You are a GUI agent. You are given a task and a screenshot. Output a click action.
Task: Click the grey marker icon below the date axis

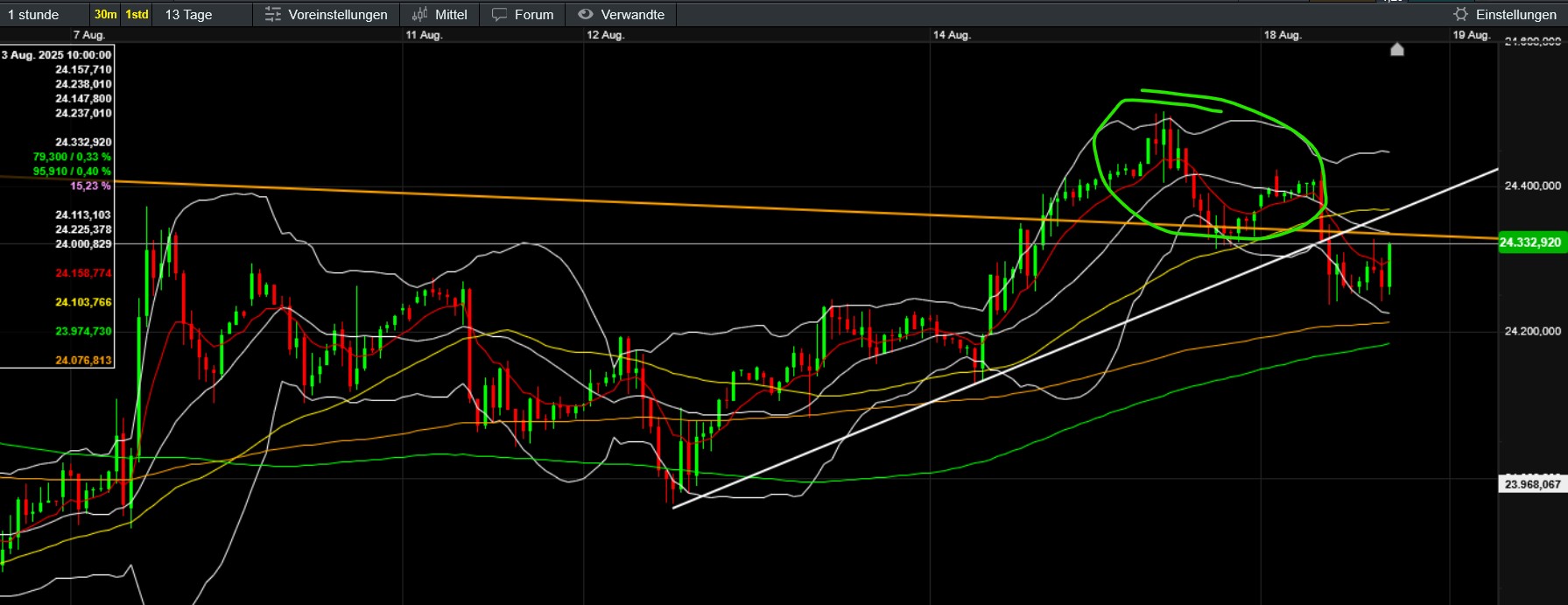(1397, 50)
